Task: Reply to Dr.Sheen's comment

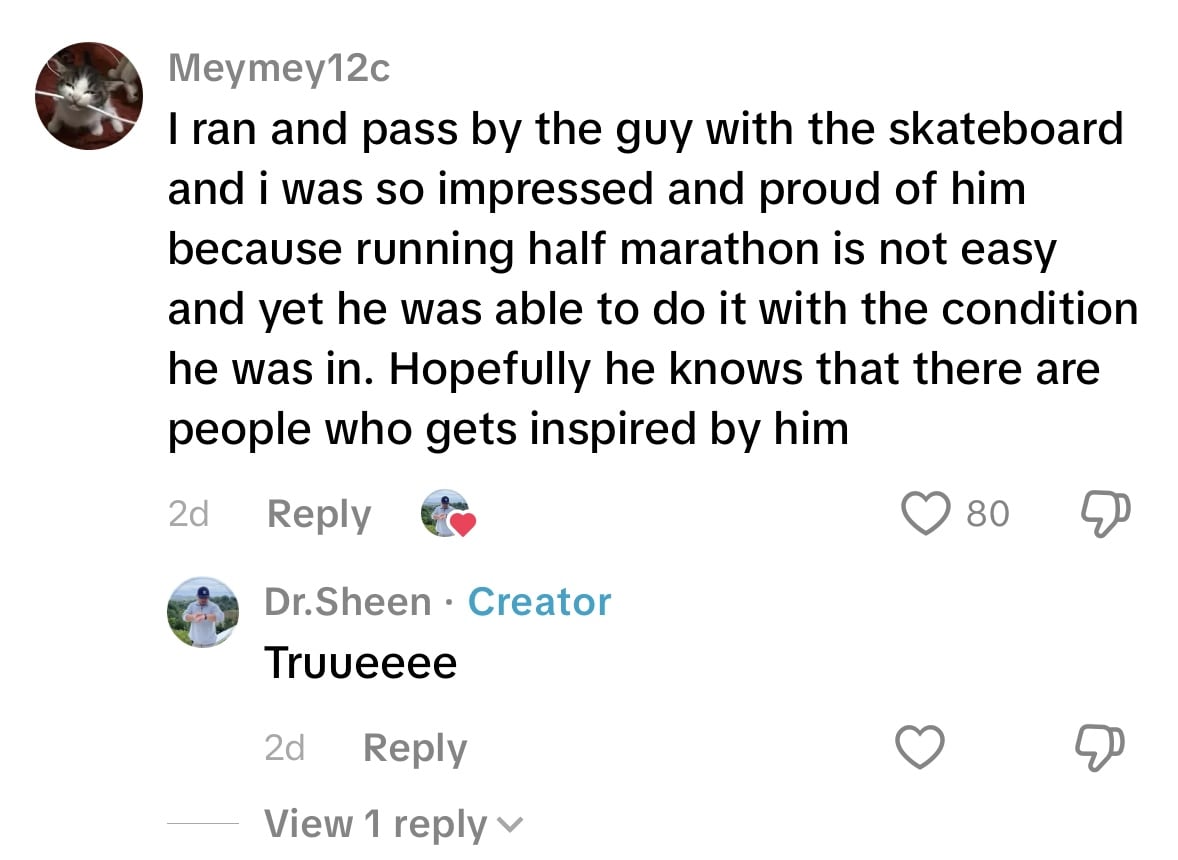Action: pos(414,748)
